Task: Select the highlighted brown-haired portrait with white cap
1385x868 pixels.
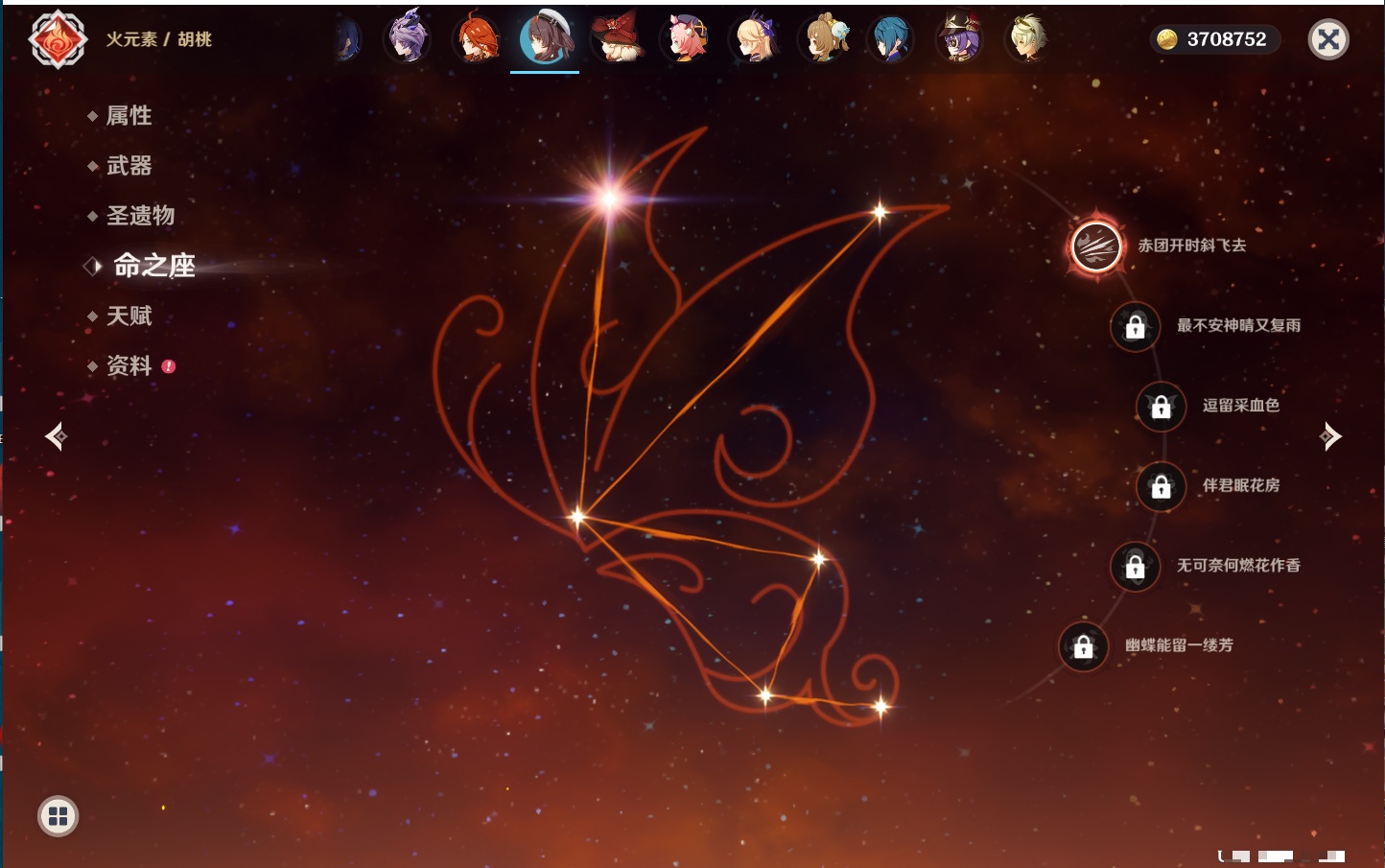Action: pyautogui.click(x=545, y=37)
